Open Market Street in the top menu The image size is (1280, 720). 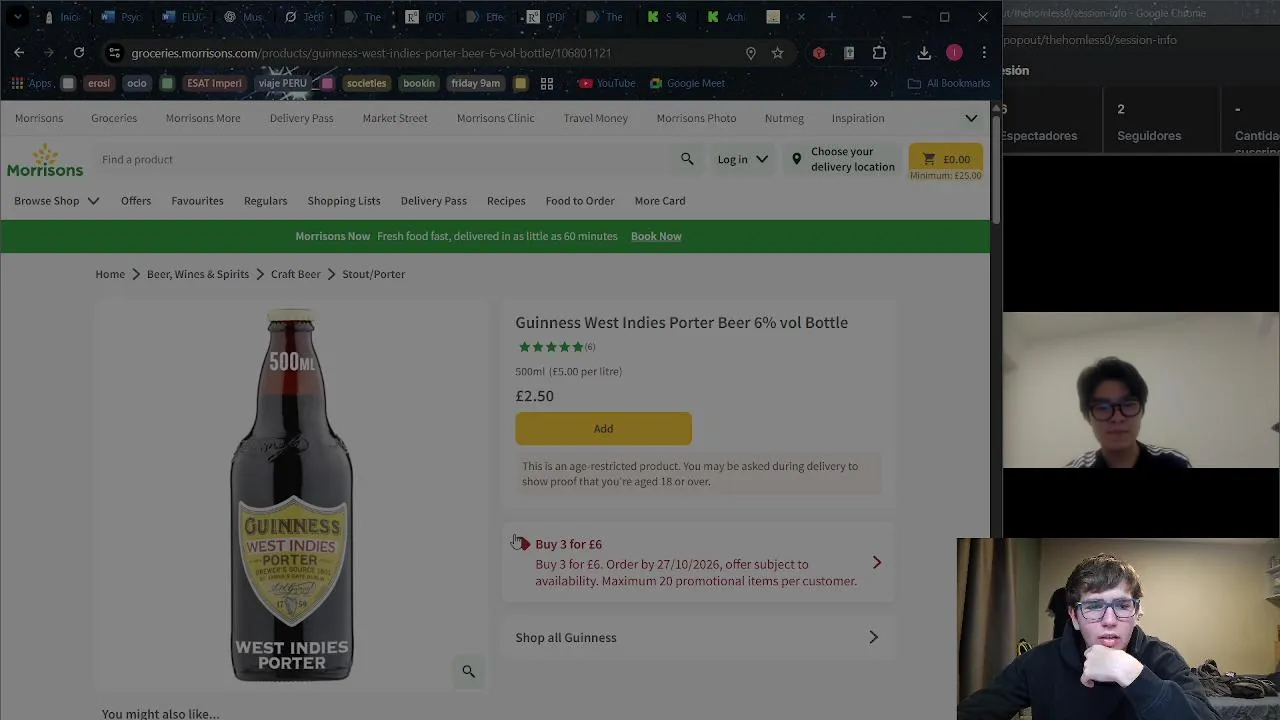click(x=395, y=118)
